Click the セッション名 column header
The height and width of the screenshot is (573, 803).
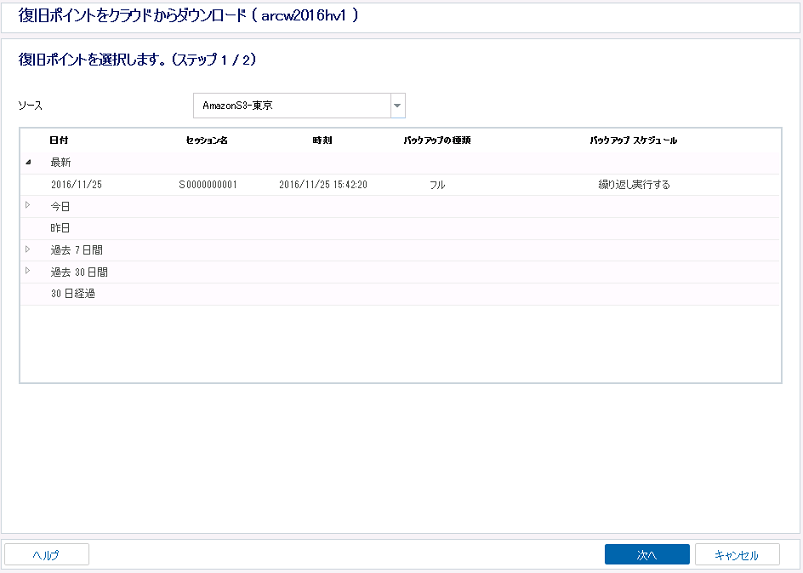click(x=207, y=140)
